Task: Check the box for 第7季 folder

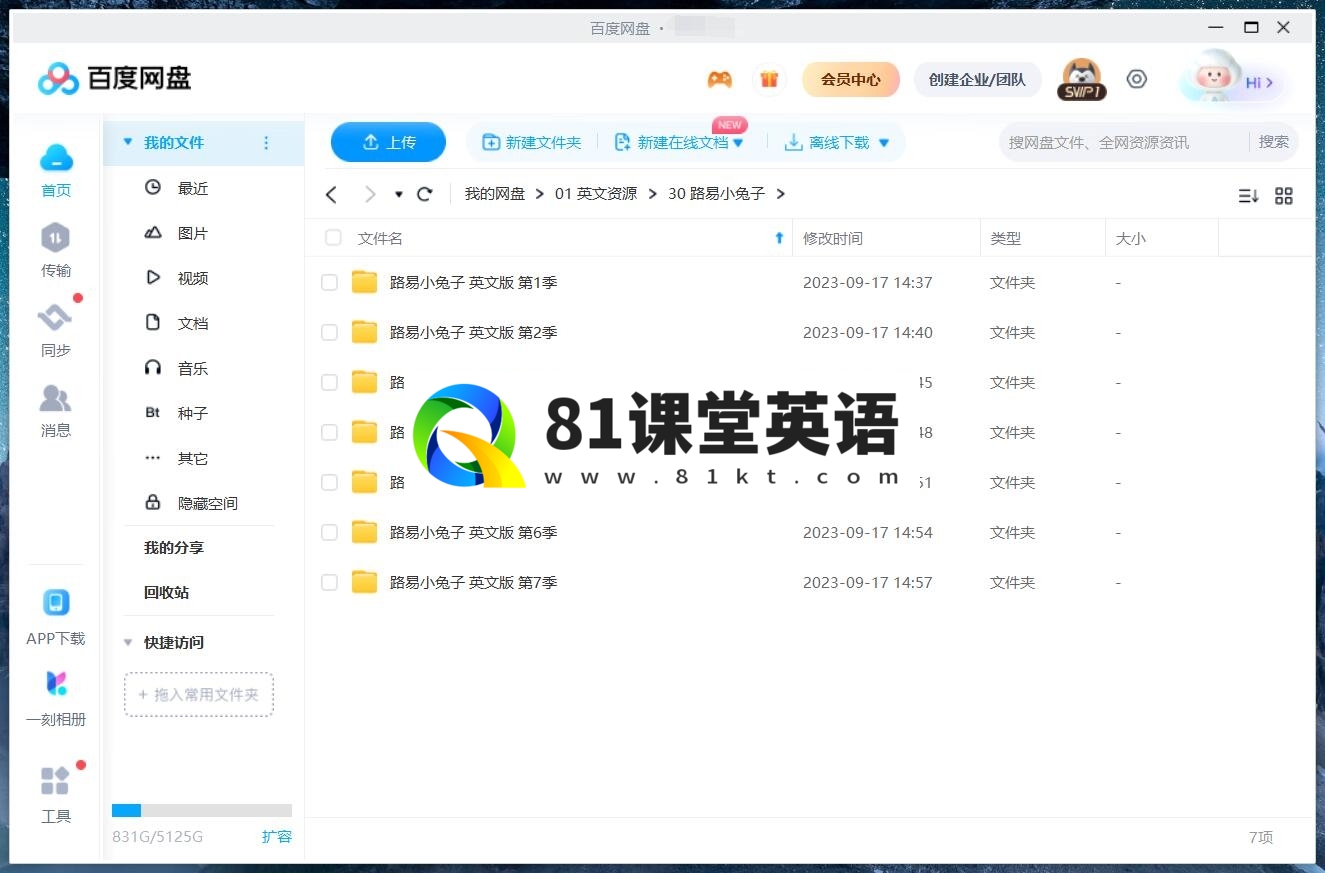Action: pos(329,583)
